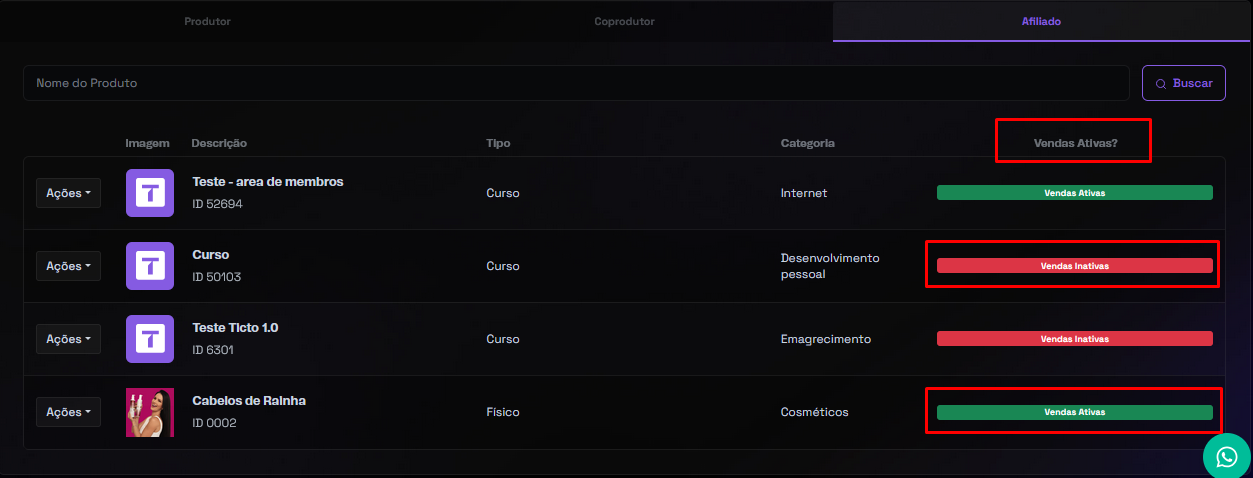Click the Curso product purple T icon
Image resolution: width=1253 pixels, height=478 pixels.
(150, 266)
